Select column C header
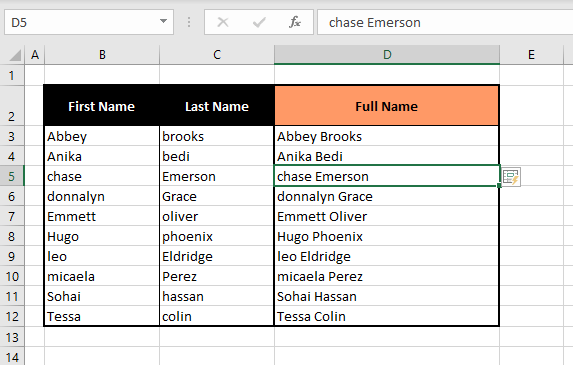 click(x=217, y=55)
